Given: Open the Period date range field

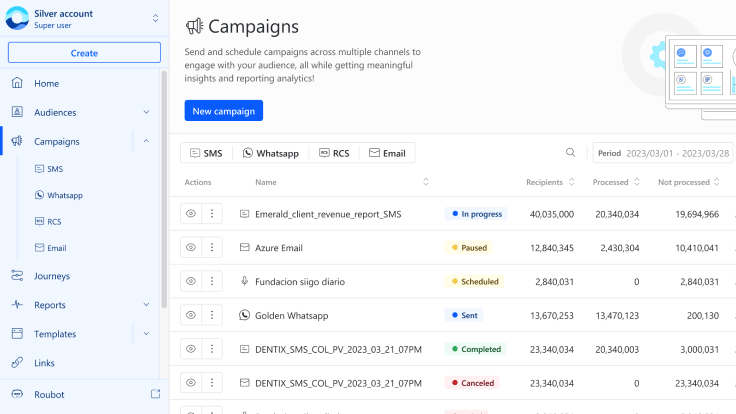Looking at the screenshot, I should pos(663,153).
